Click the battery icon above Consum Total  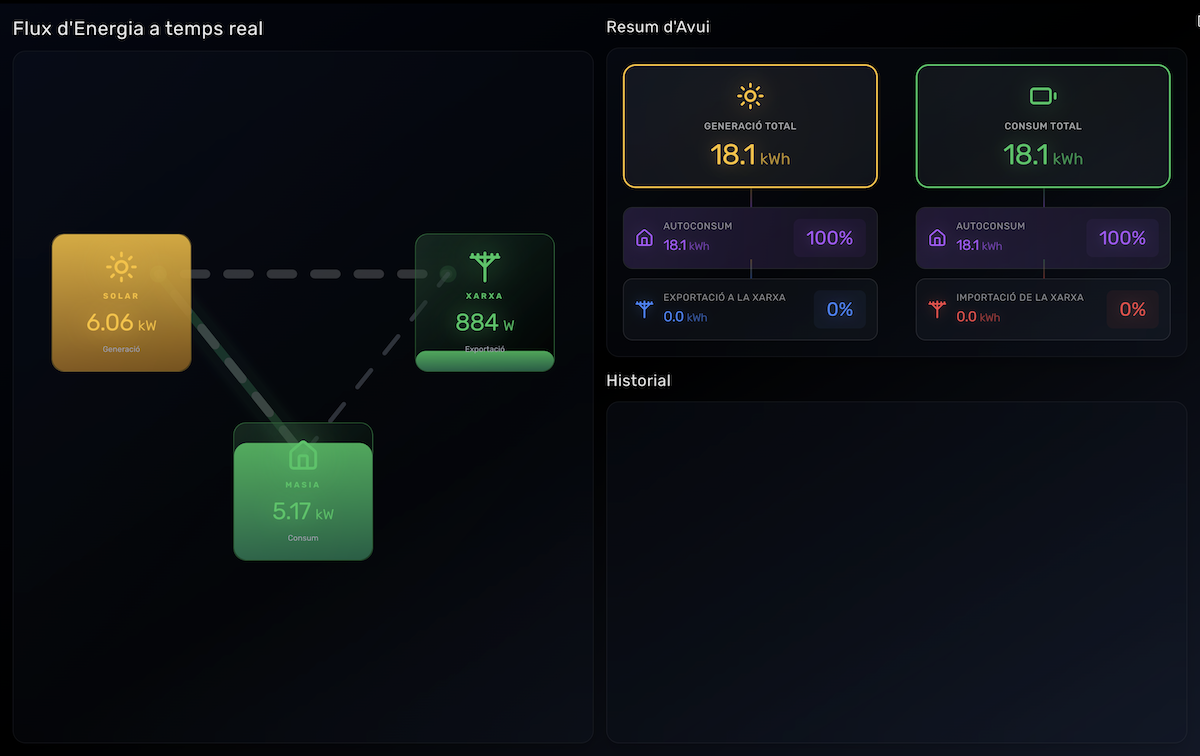pyautogui.click(x=1043, y=96)
